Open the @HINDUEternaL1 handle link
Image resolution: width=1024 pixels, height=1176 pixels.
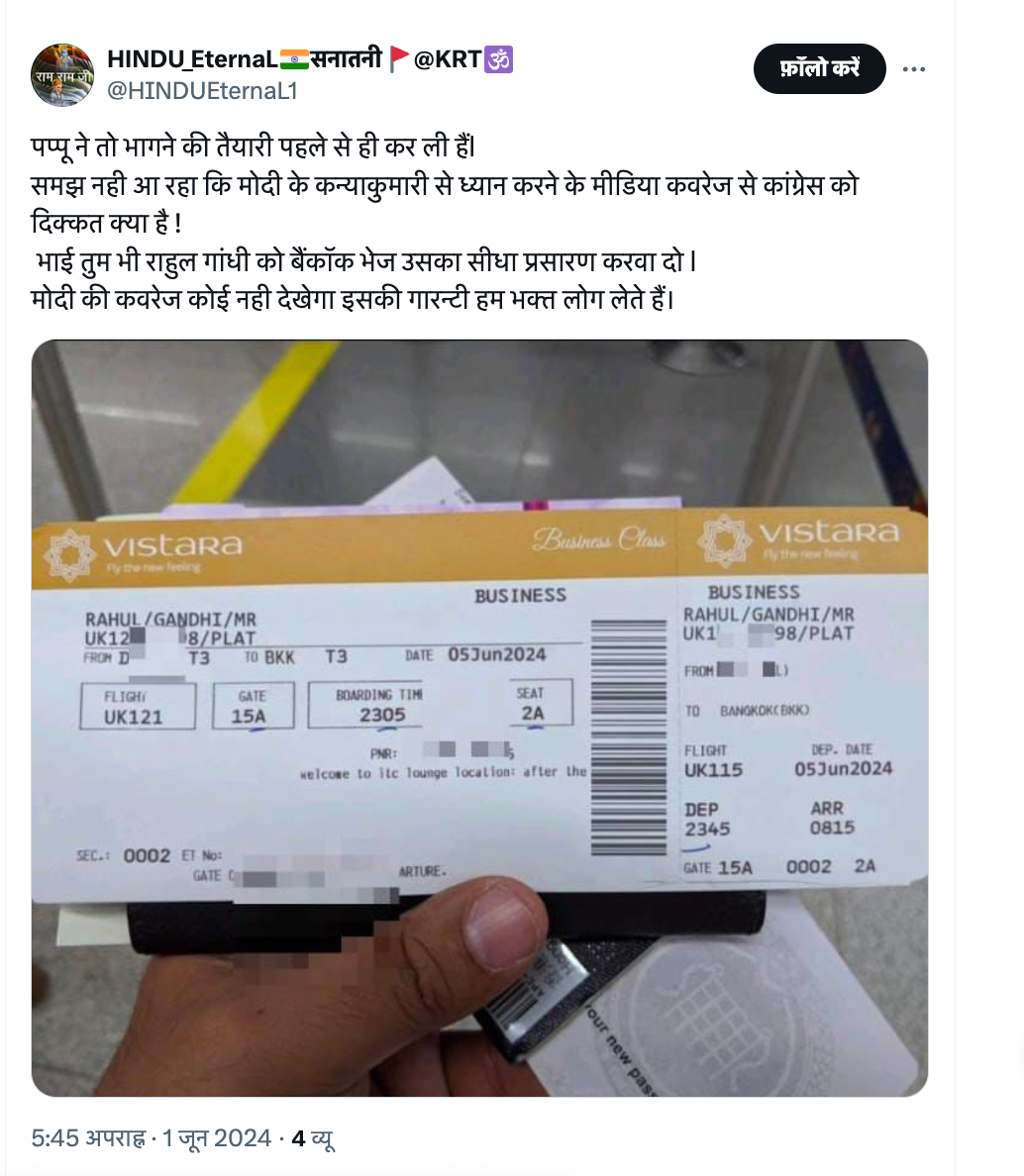tap(203, 91)
